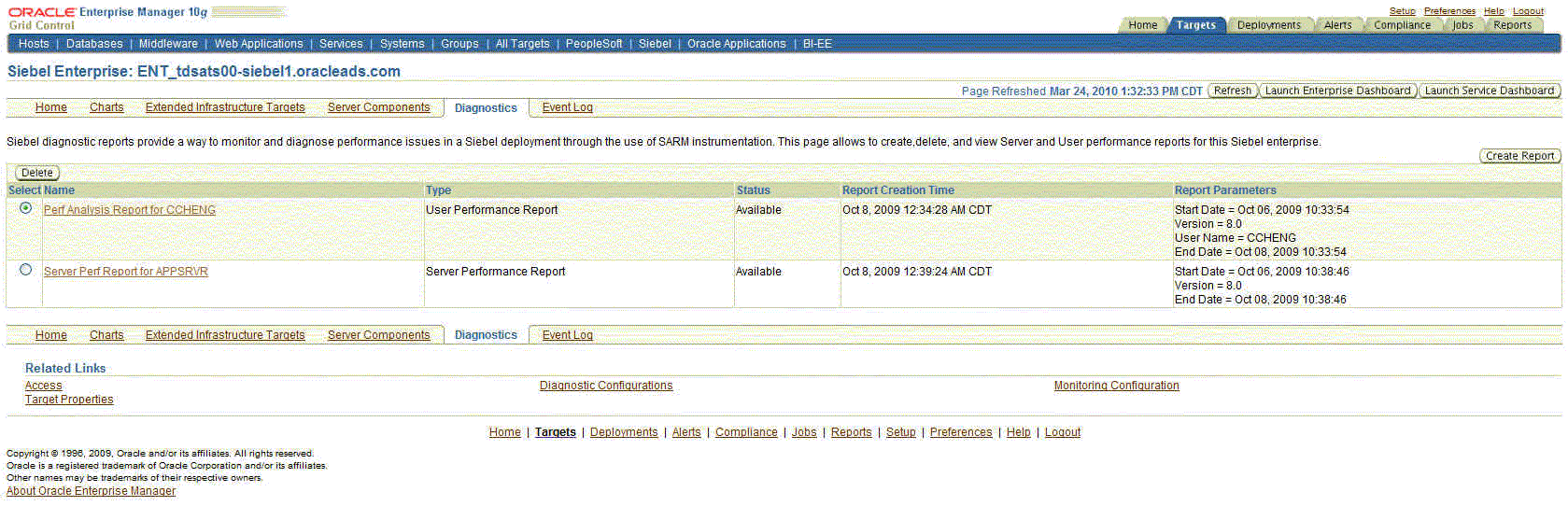Open the Reports main tab
1568x506 pixels.
pos(1512,25)
